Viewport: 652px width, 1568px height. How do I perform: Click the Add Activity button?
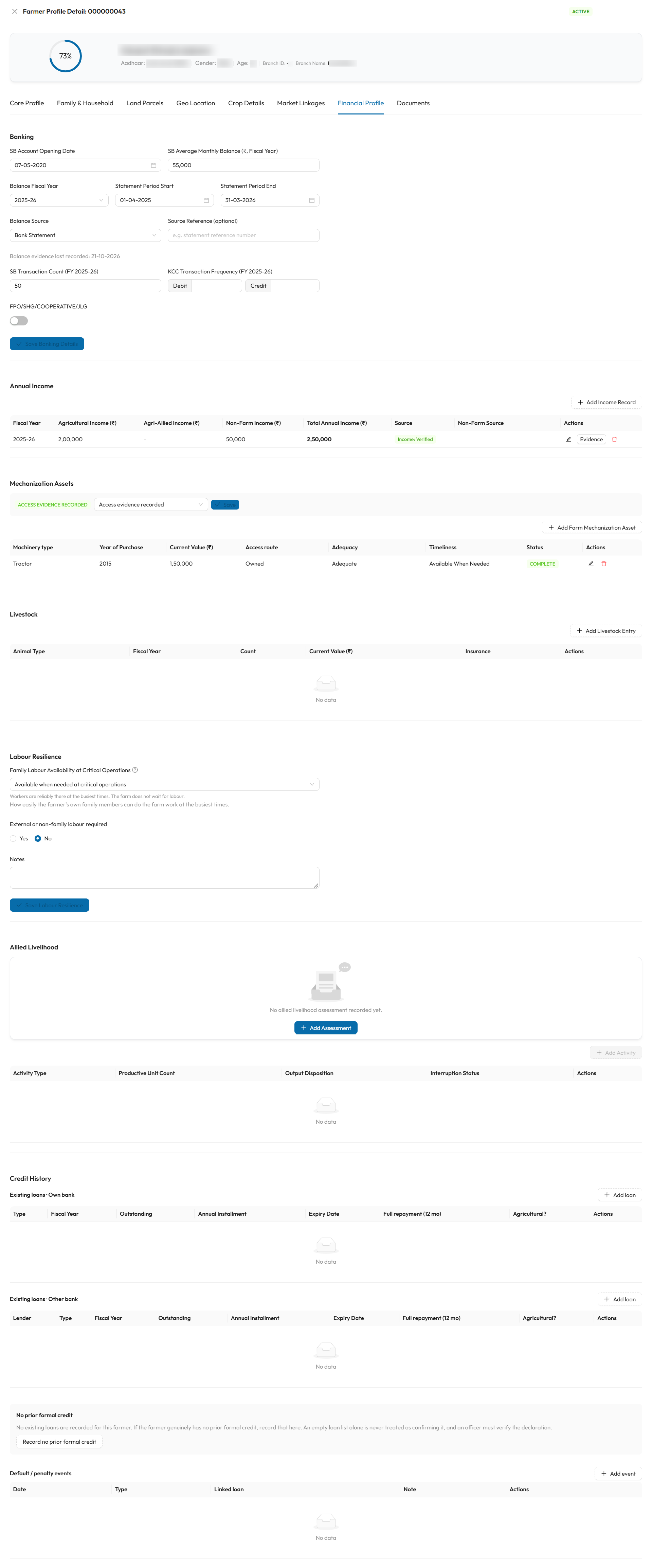[x=615, y=1053]
